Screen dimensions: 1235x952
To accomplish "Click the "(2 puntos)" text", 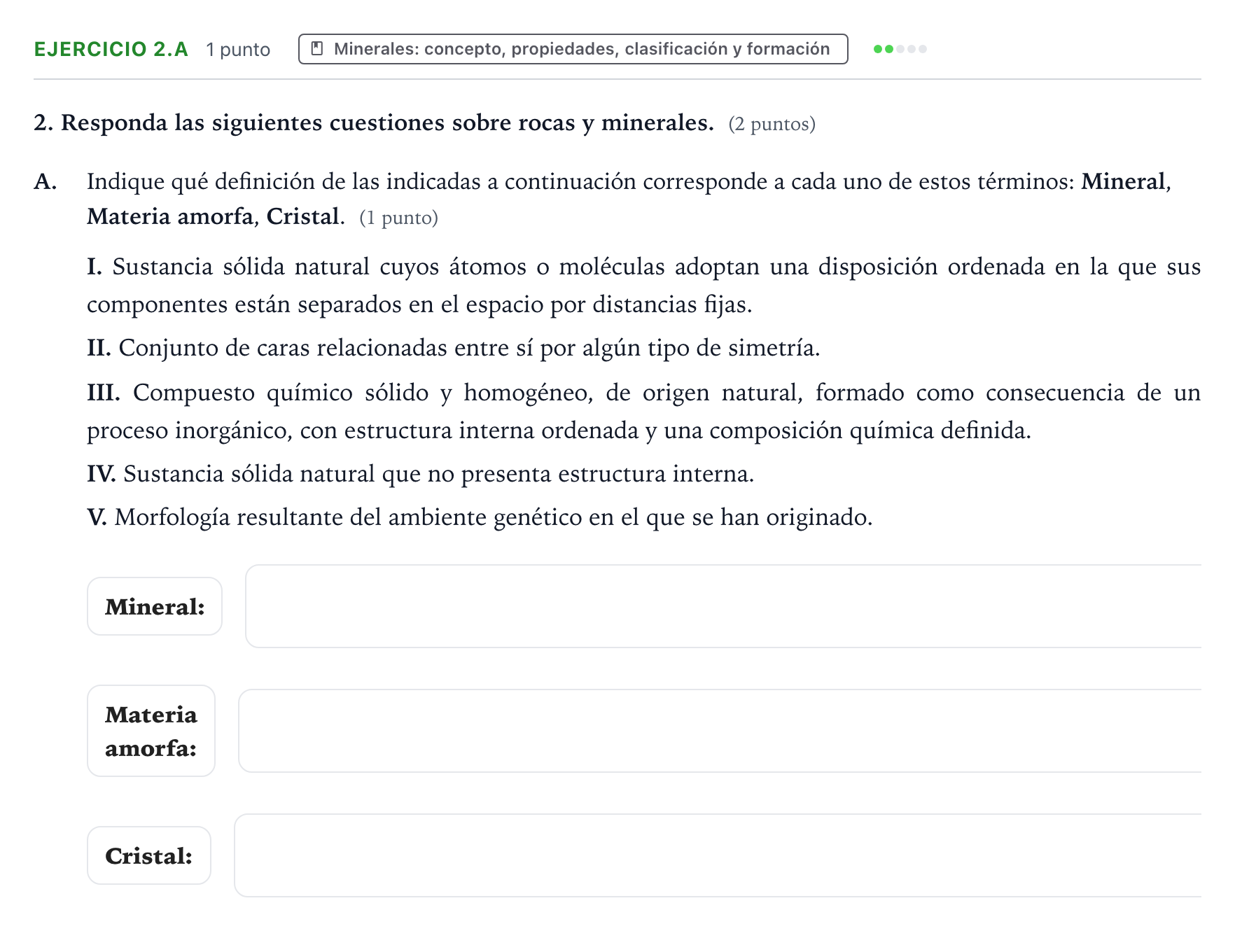I will 772,124.
